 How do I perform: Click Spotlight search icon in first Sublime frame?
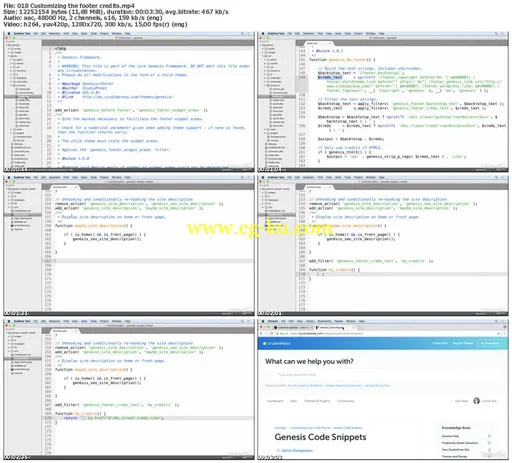[243, 34]
